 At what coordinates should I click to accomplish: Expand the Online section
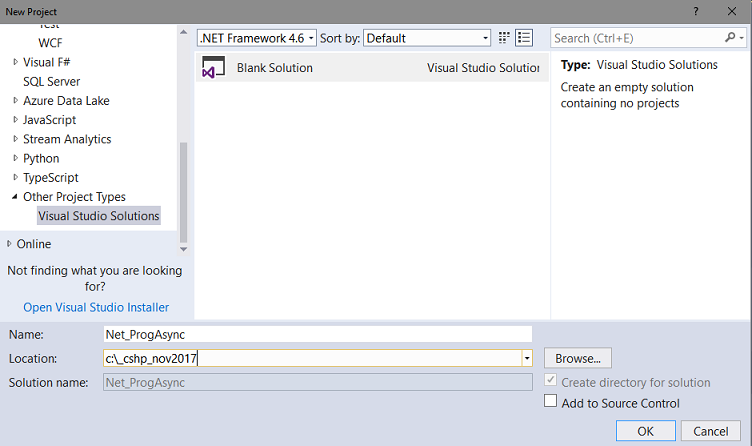click(9, 244)
